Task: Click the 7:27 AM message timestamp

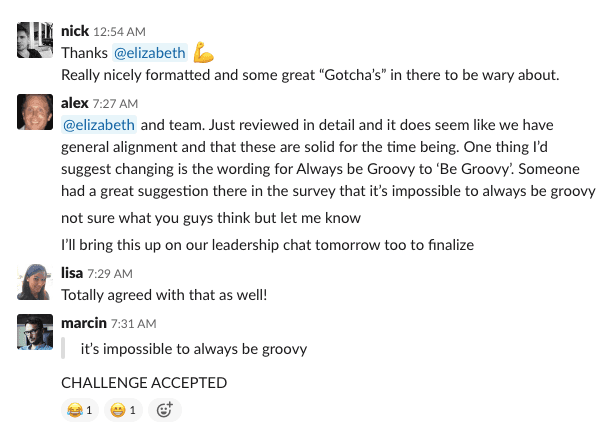Action: tap(114, 103)
